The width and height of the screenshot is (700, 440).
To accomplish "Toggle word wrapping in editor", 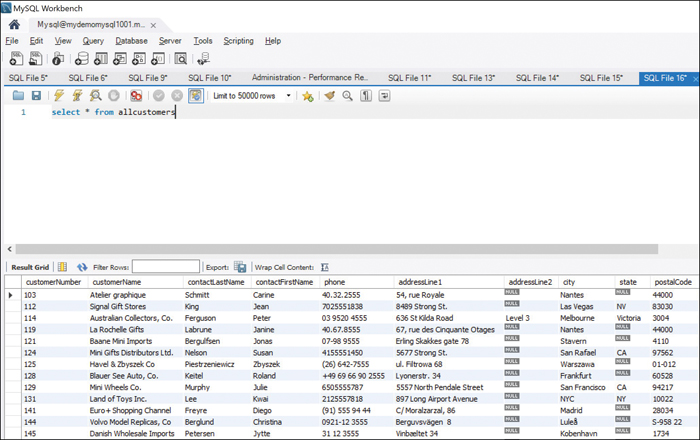I will click(384, 95).
